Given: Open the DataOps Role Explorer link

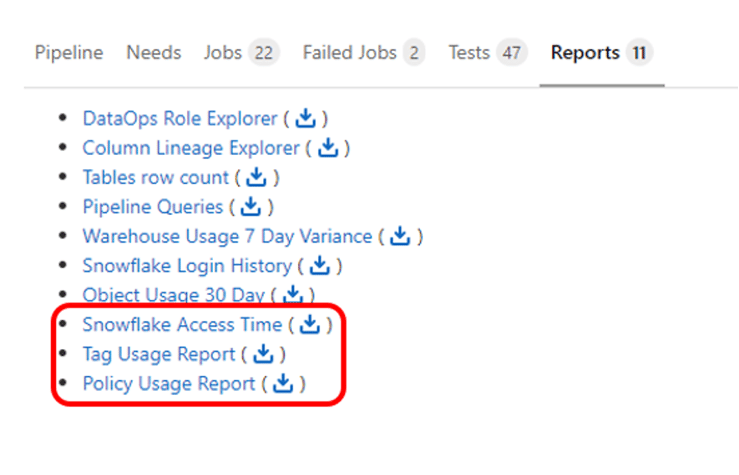Looking at the screenshot, I should tap(180, 119).
